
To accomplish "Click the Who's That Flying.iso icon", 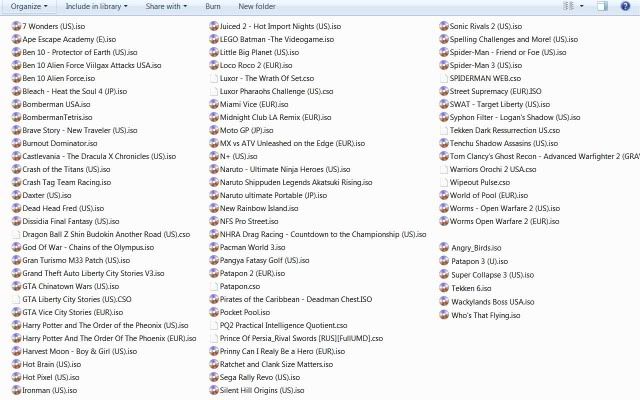I will pos(444,315).
